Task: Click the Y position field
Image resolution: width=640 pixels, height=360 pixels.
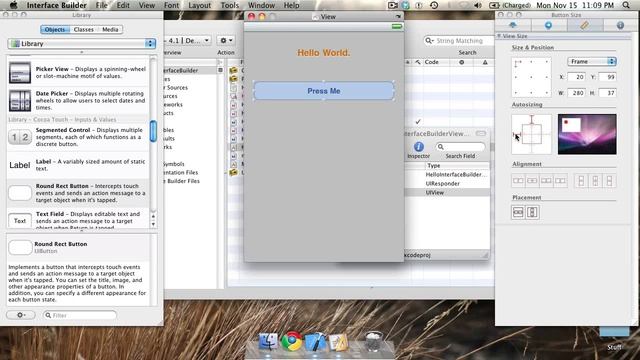Action: (x=607, y=77)
